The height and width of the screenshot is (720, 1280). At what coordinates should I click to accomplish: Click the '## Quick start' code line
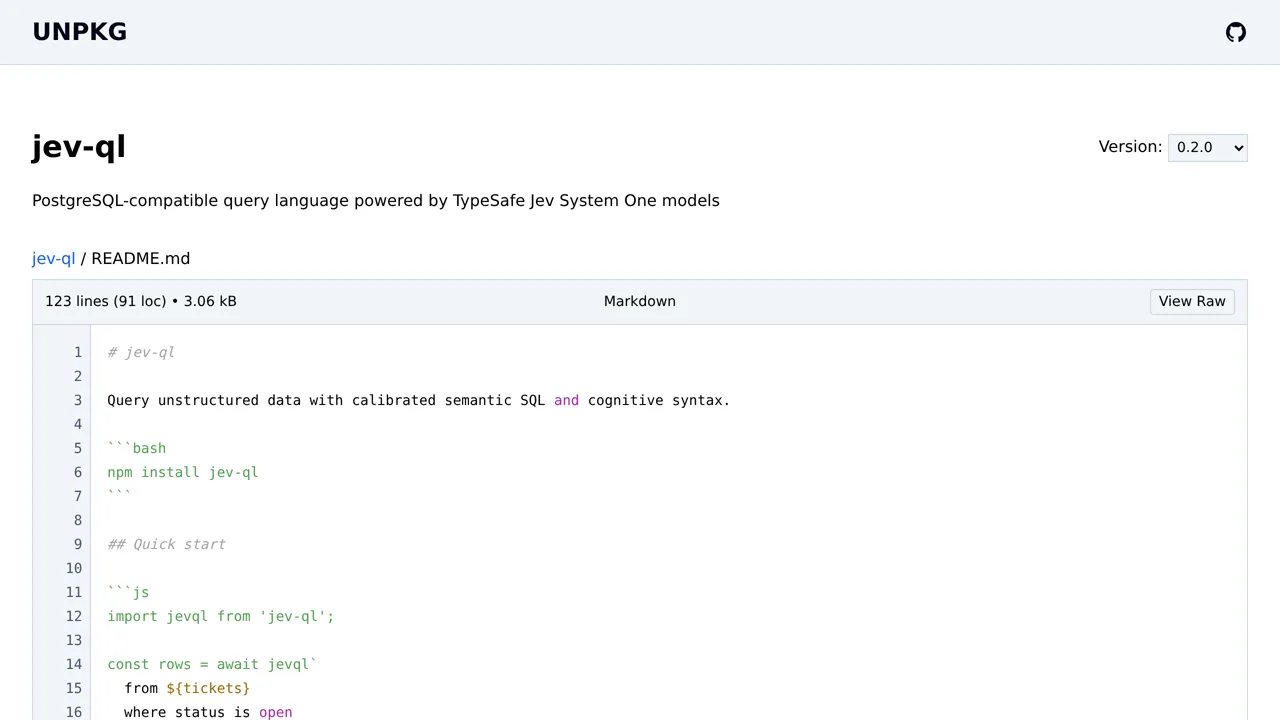click(x=166, y=544)
